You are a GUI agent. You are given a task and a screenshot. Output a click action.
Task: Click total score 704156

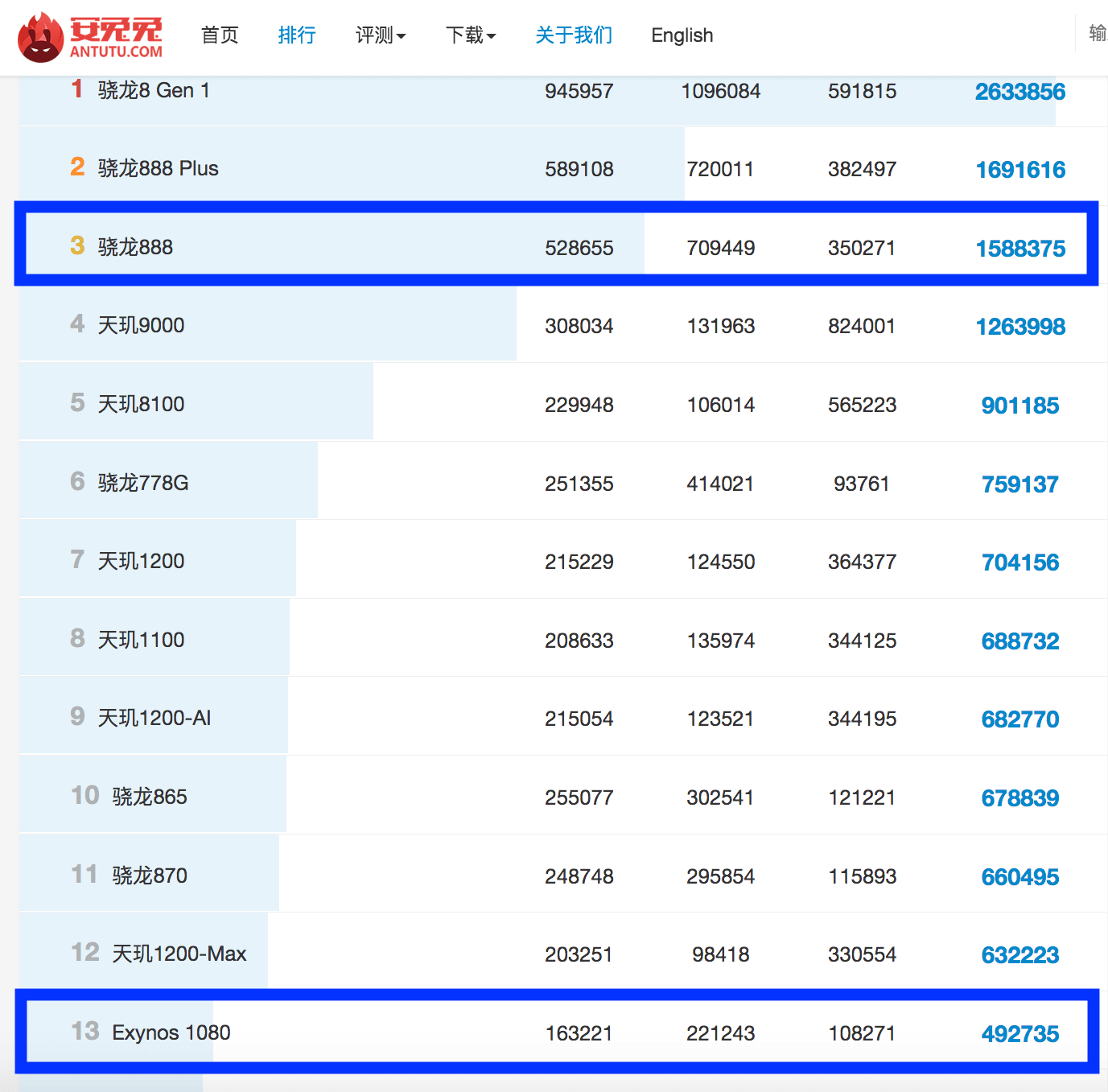[x=1020, y=562]
